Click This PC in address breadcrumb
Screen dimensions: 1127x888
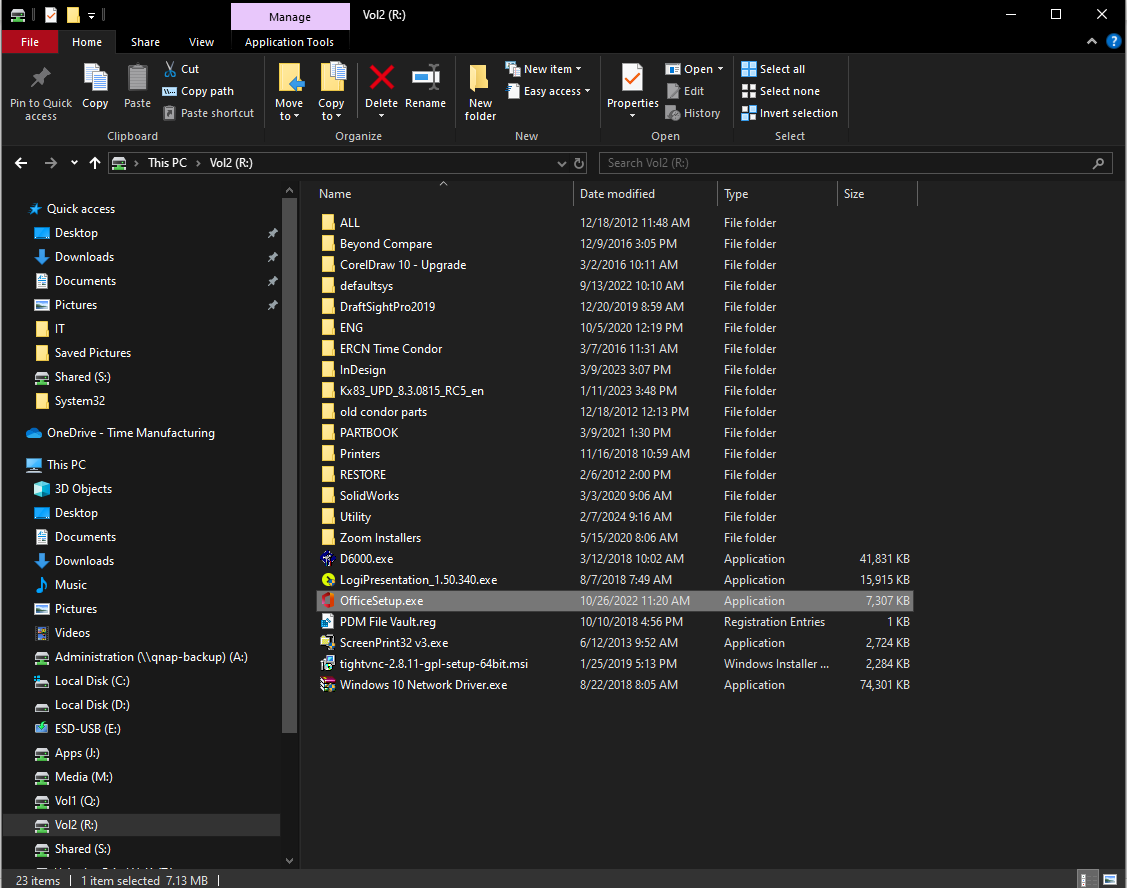(x=167, y=163)
